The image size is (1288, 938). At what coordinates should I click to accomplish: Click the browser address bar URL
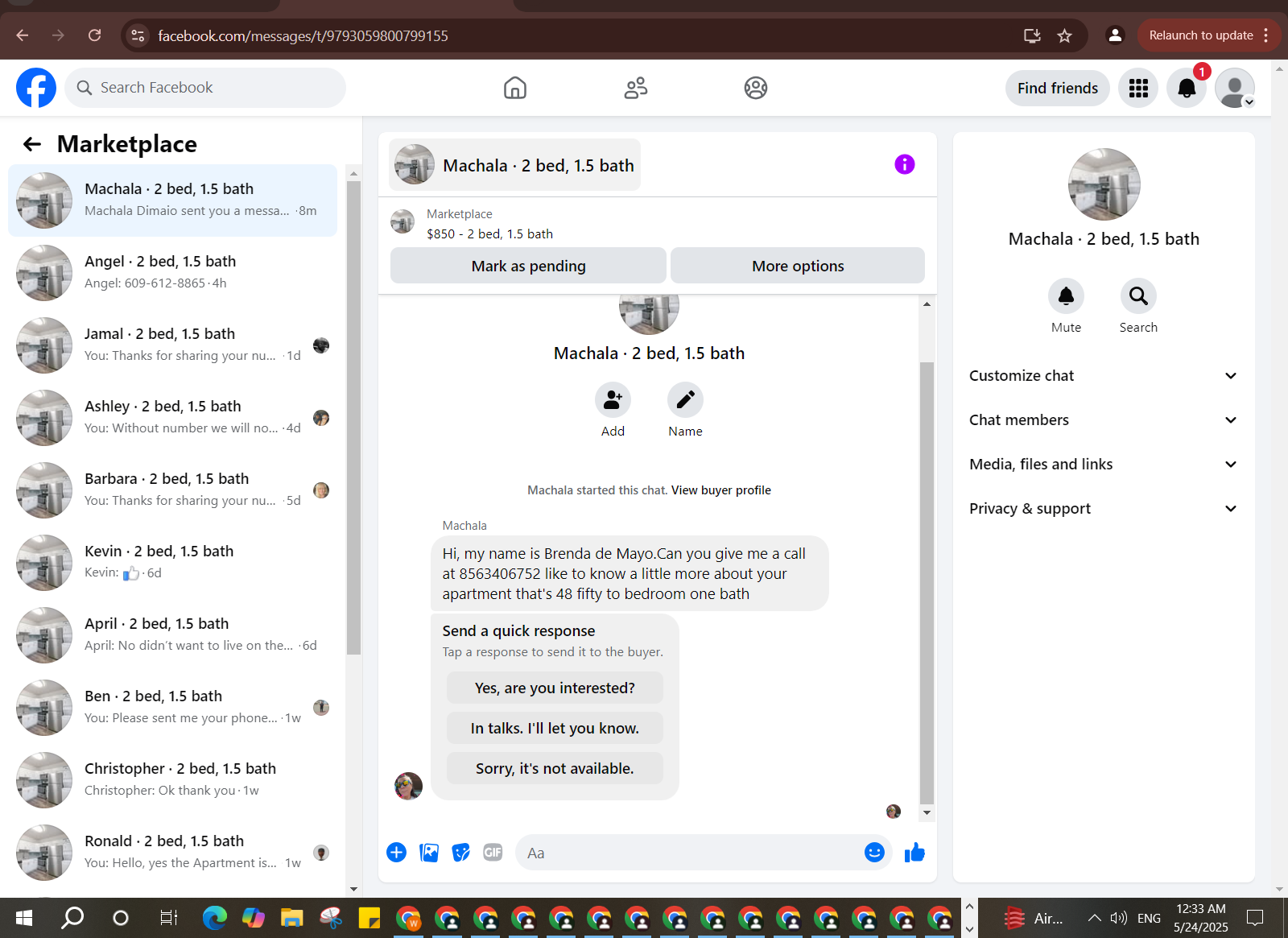click(x=303, y=35)
